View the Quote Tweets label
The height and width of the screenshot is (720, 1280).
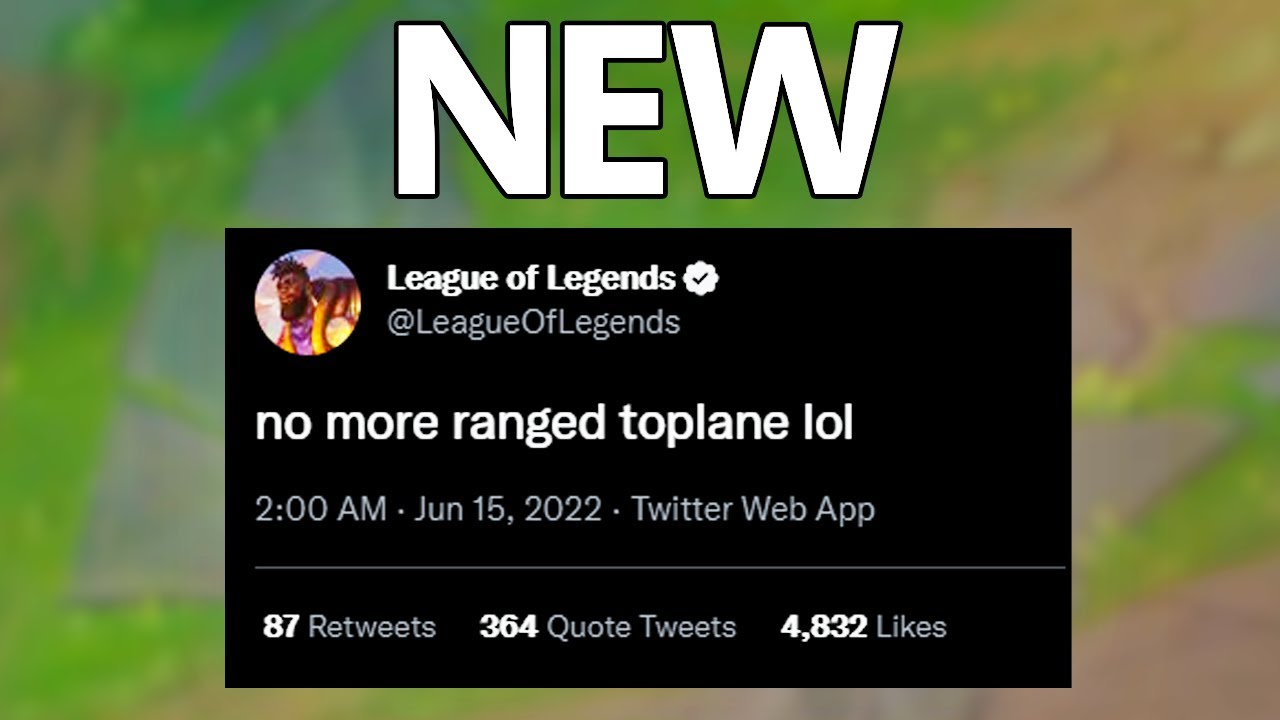click(642, 627)
